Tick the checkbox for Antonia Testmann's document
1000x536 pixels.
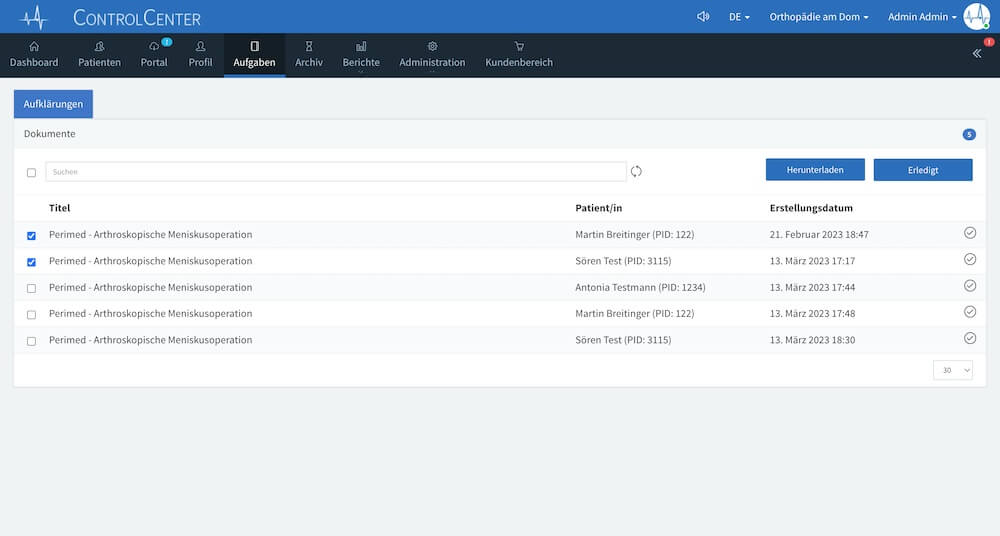[x=31, y=288]
